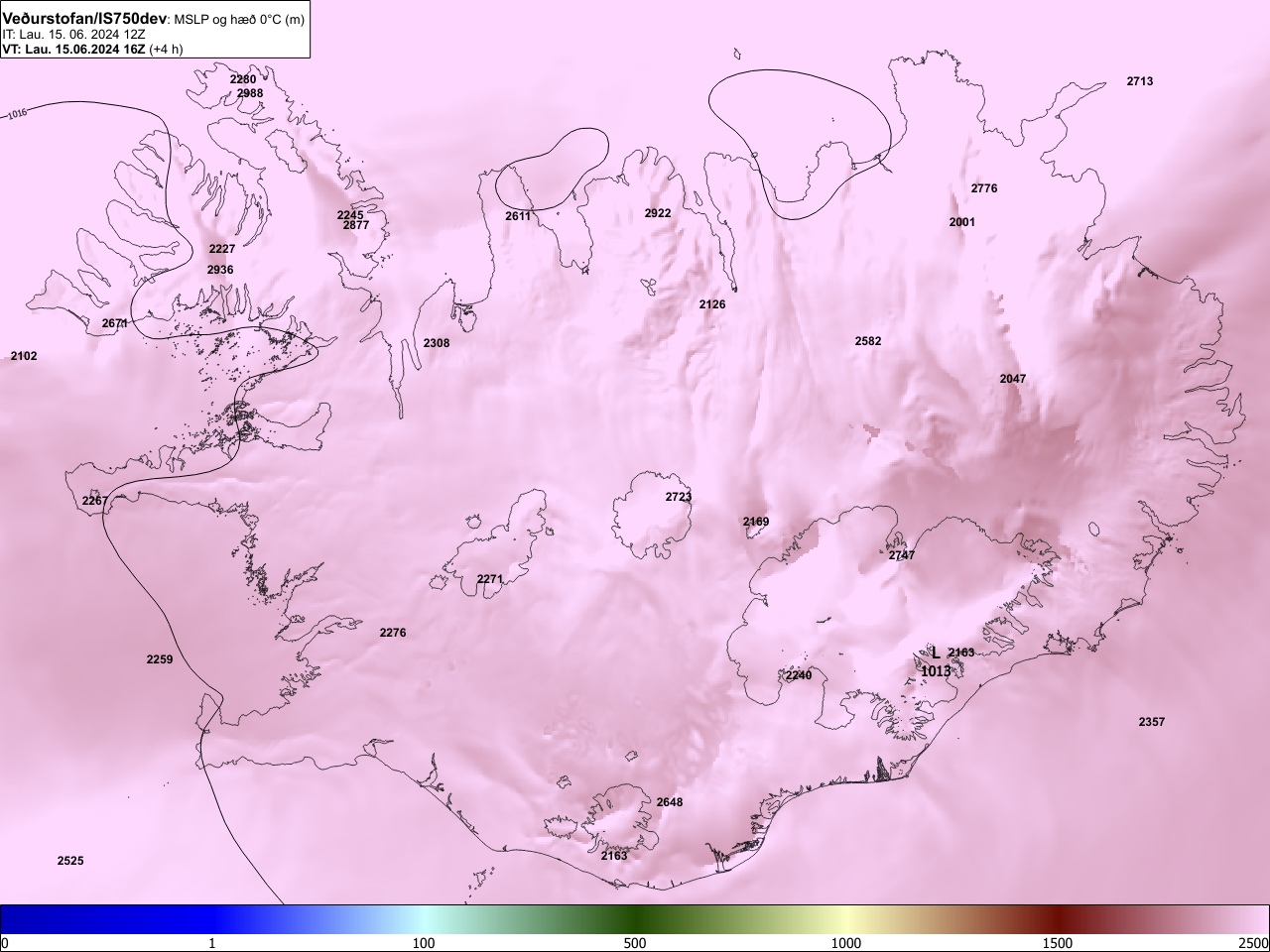Viewport: 1270px width, 952px height.
Task: Click the 2723 value on the glacier
Action: click(x=679, y=497)
